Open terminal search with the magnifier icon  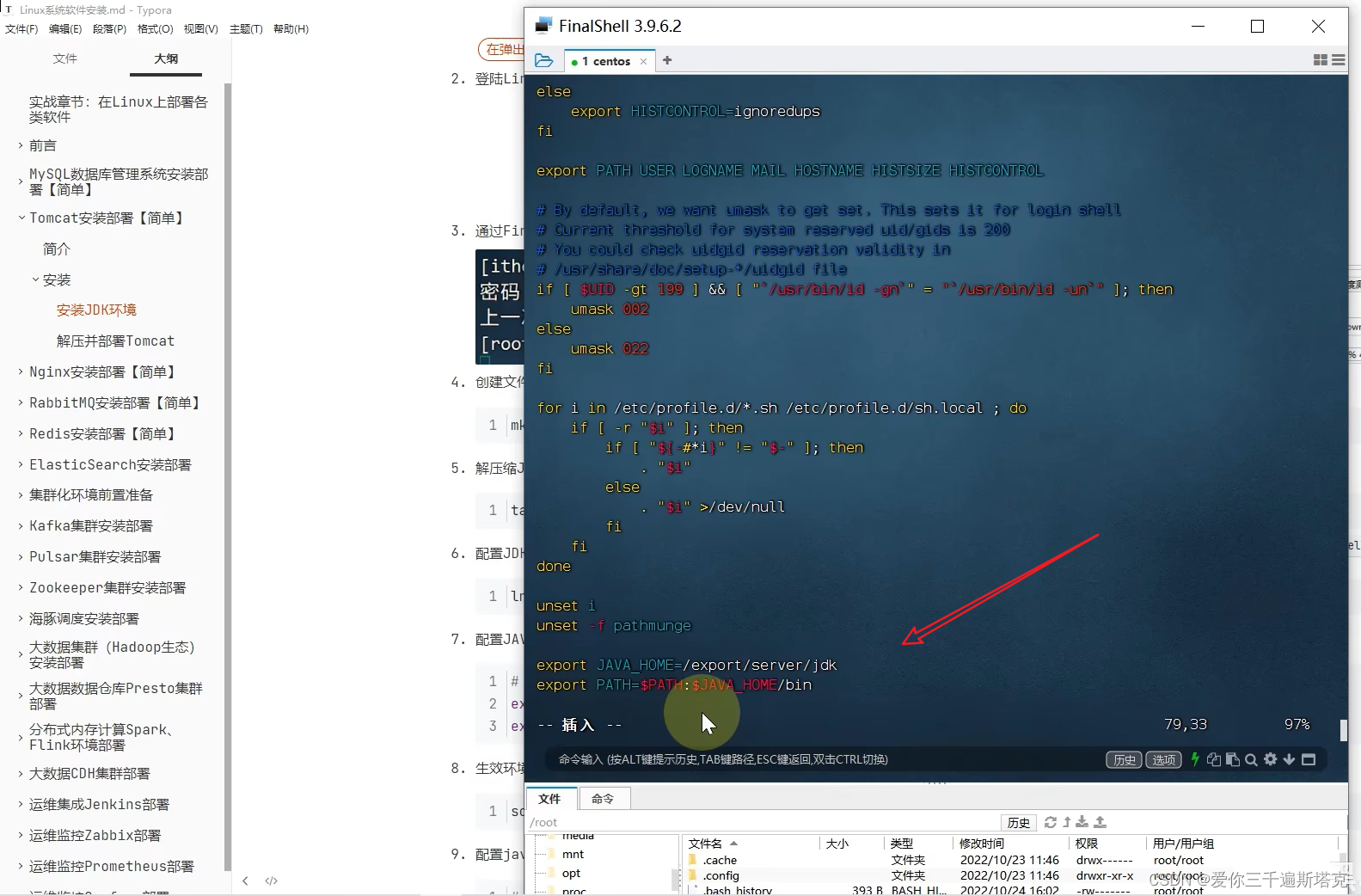click(x=1251, y=759)
